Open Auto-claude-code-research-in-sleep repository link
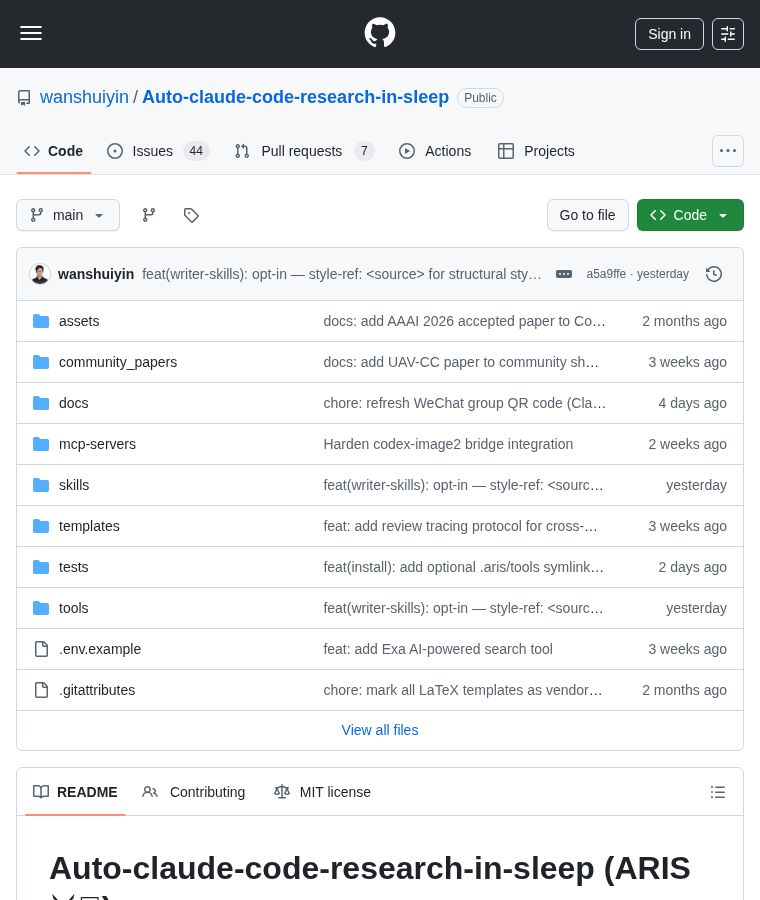Viewport: 760px width, 900px height. coord(296,97)
